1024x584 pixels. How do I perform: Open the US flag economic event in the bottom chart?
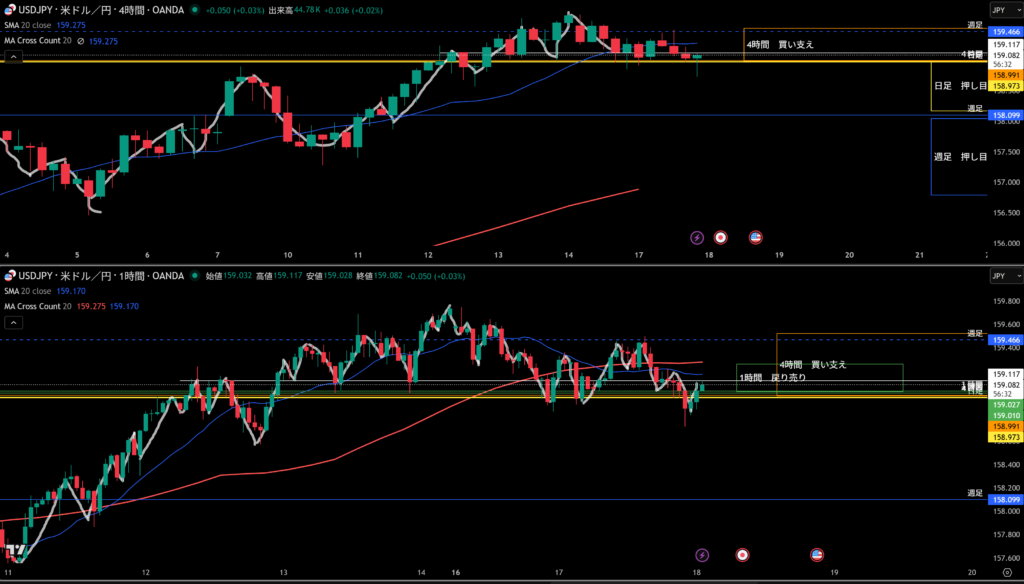pos(816,554)
